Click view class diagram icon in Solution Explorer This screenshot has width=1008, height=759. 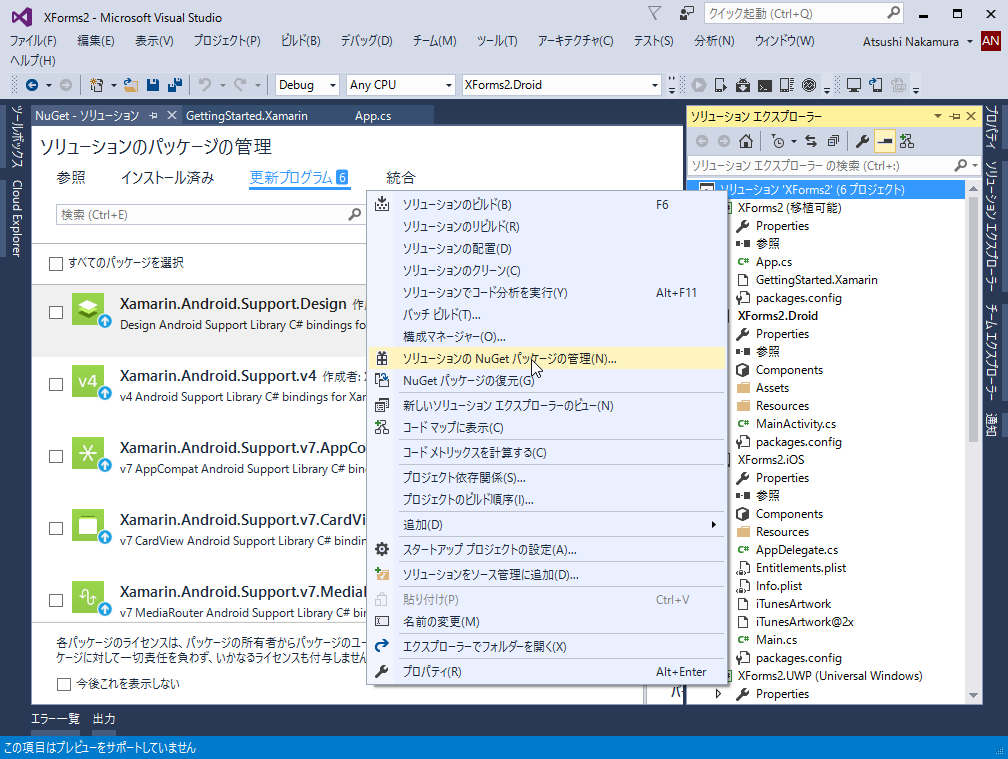click(907, 141)
